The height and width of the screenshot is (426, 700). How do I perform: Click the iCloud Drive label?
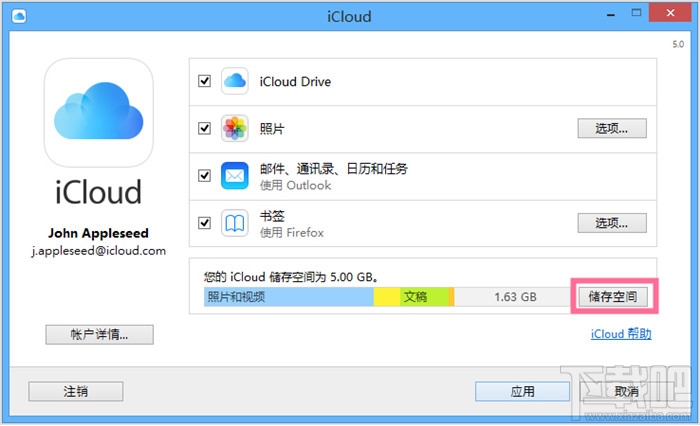(296, 82)
